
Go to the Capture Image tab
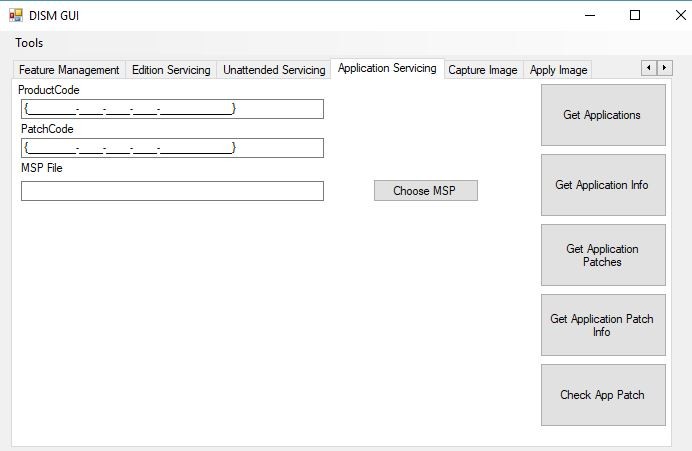(483, 70)
